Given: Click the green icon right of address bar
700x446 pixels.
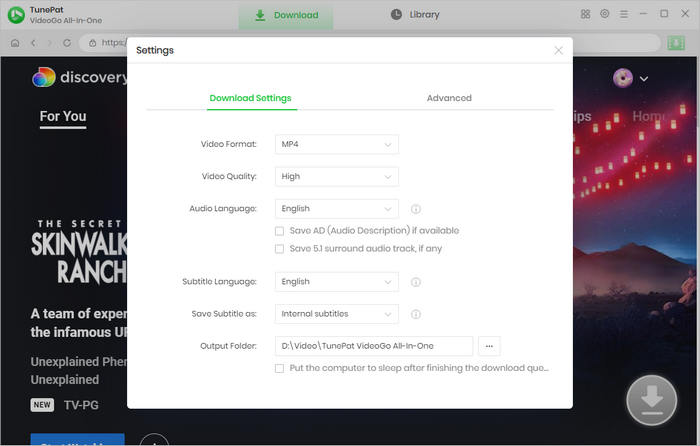Looking at the screenshot, I should pyautogui.click(x=676, y=43).
